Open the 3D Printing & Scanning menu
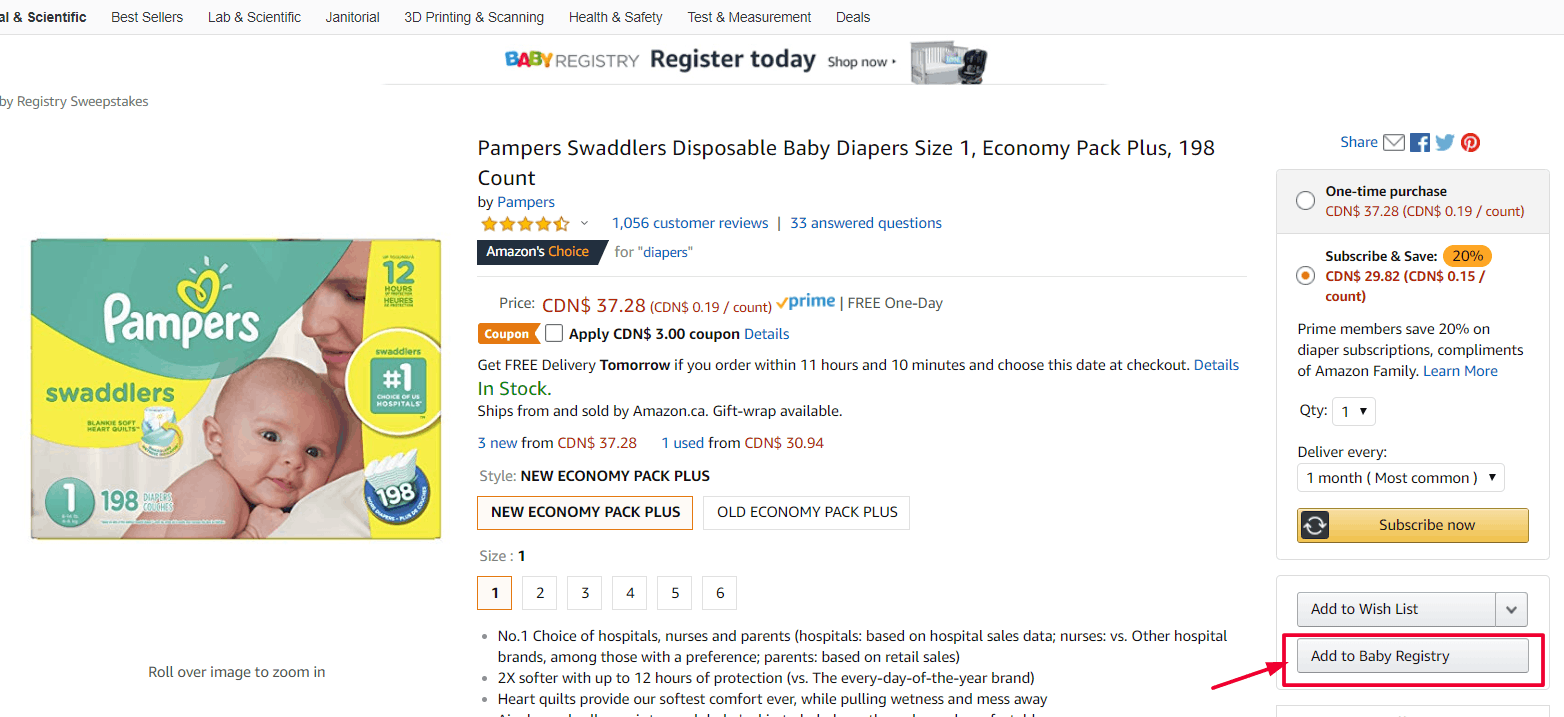Viewport: 1564px width, 717px height. click(x=474, y=17)
